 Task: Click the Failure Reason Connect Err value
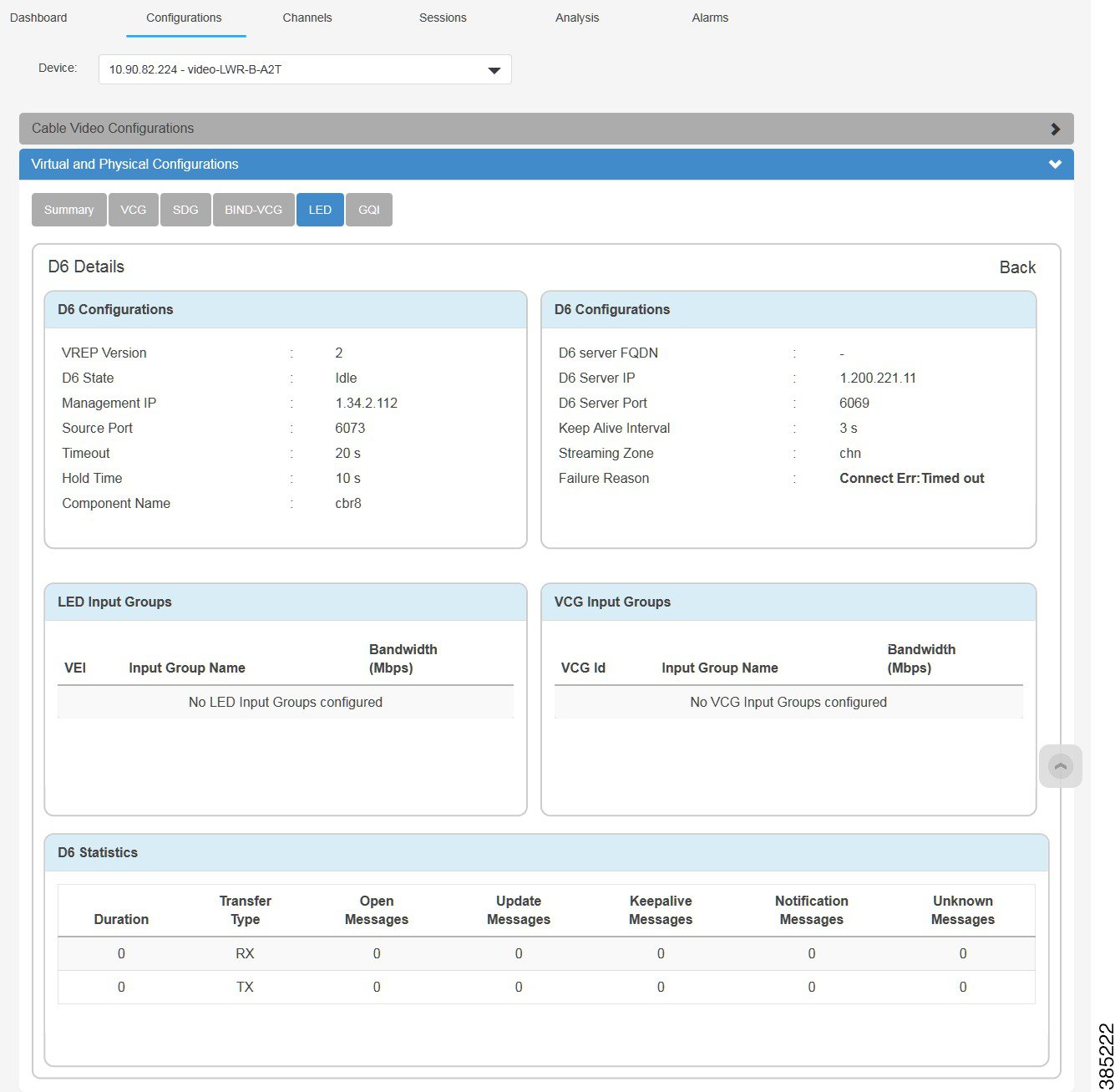(x=911, y=478)
